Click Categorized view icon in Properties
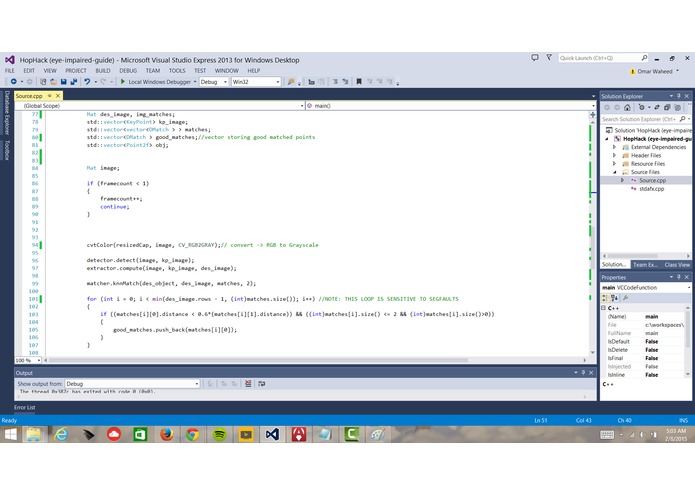 (606, 298)
